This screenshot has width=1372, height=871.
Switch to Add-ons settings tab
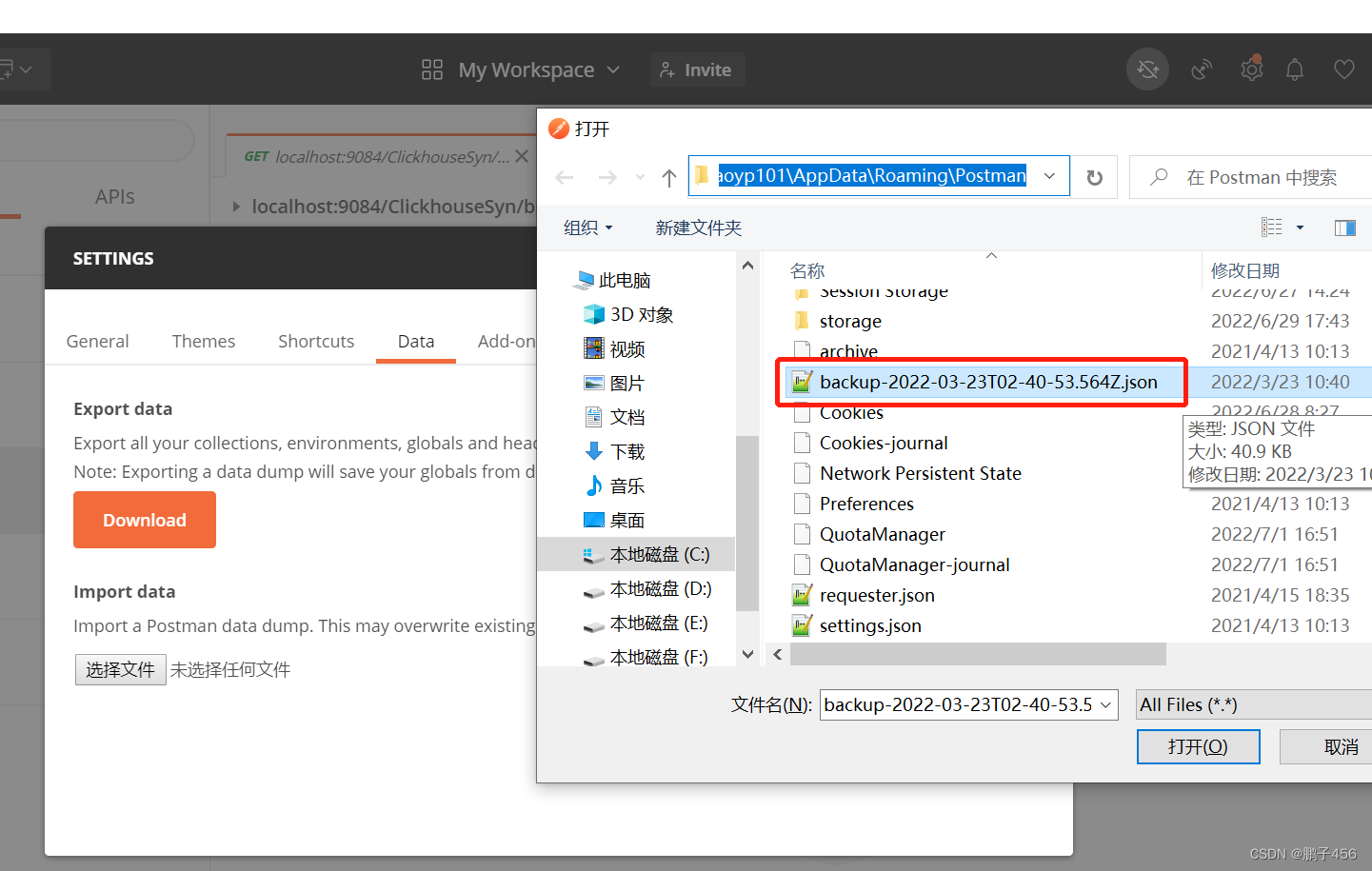[507, 341]
